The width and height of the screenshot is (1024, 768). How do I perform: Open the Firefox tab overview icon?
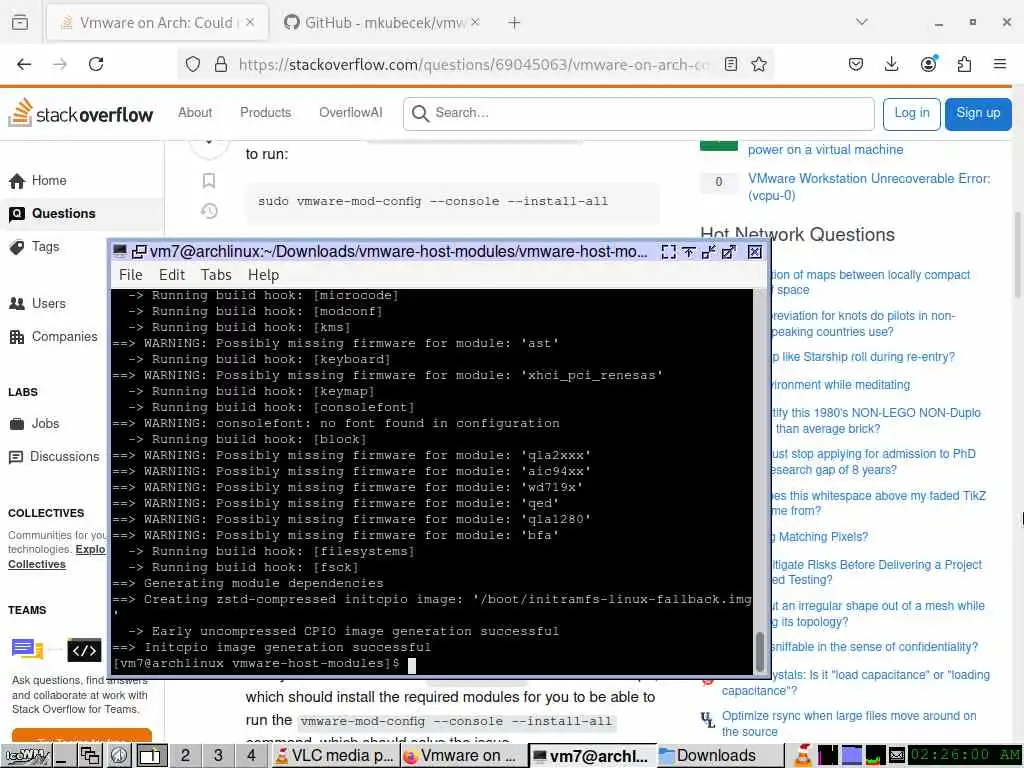coord(20,23)
